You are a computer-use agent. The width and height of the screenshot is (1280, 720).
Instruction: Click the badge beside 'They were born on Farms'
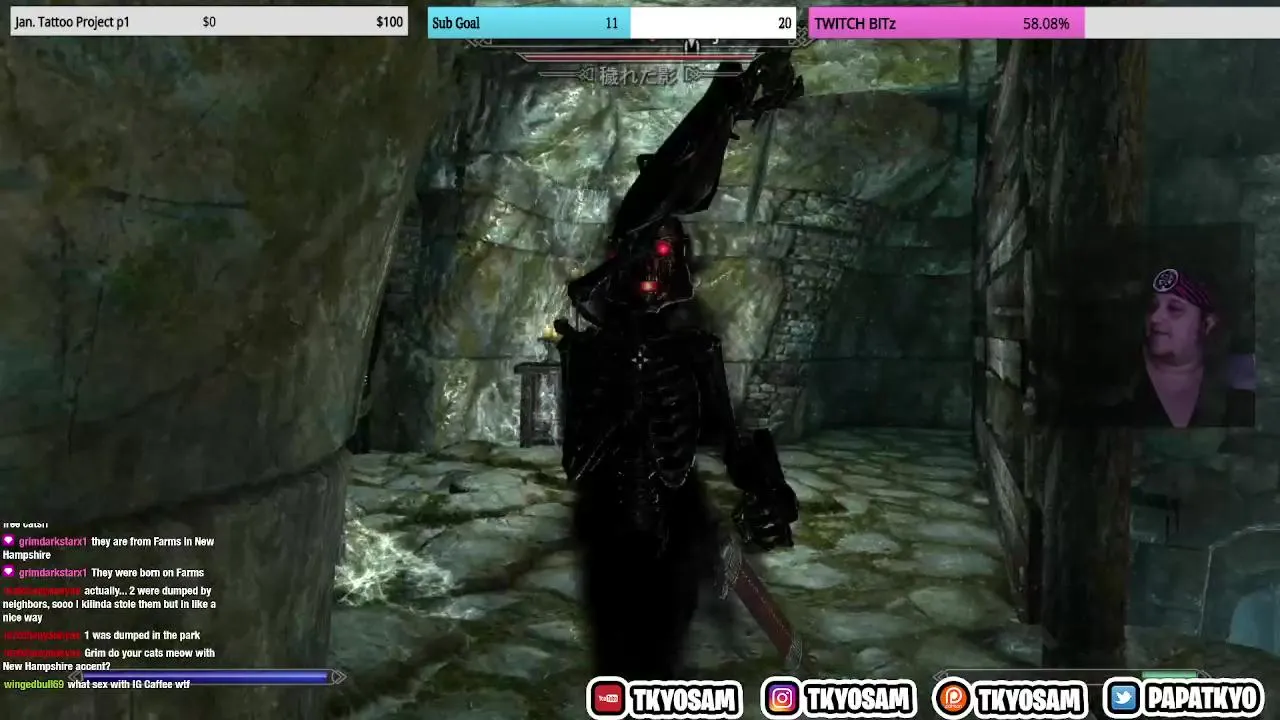point(9,573)
